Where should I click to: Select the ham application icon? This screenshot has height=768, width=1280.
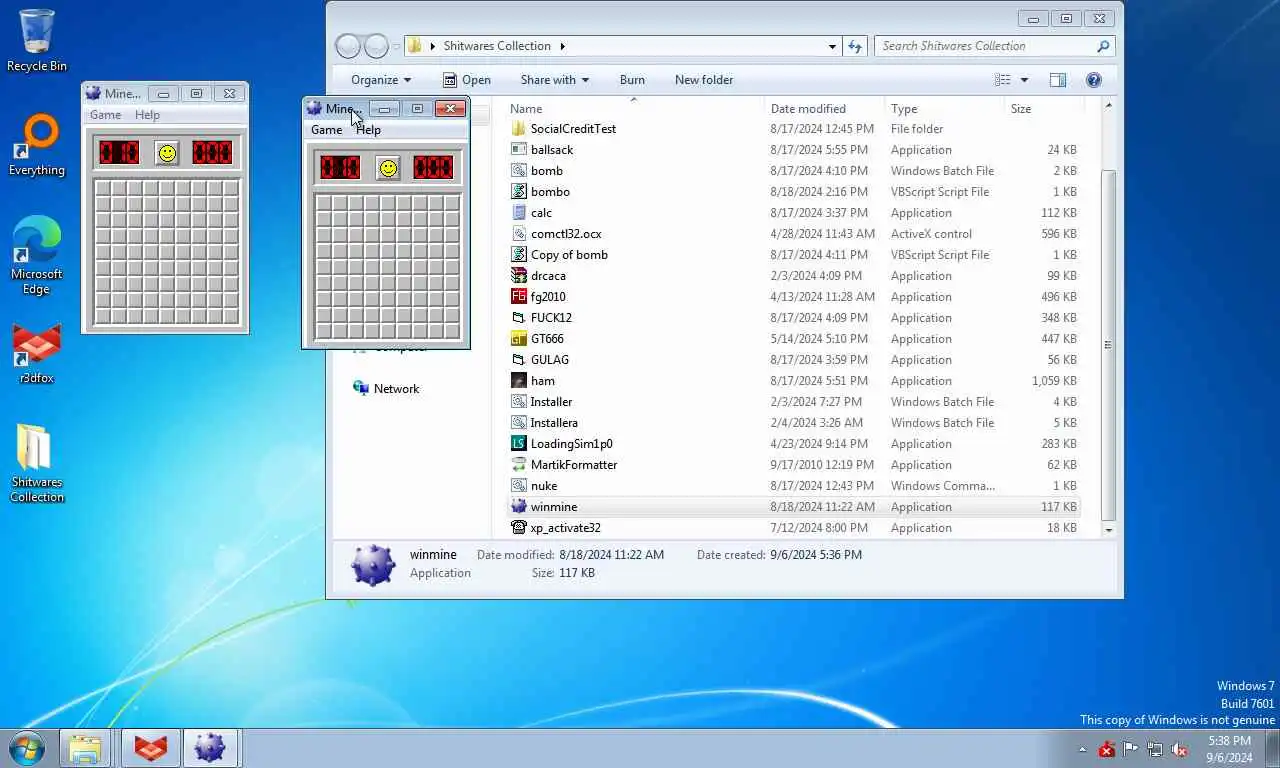518,381
